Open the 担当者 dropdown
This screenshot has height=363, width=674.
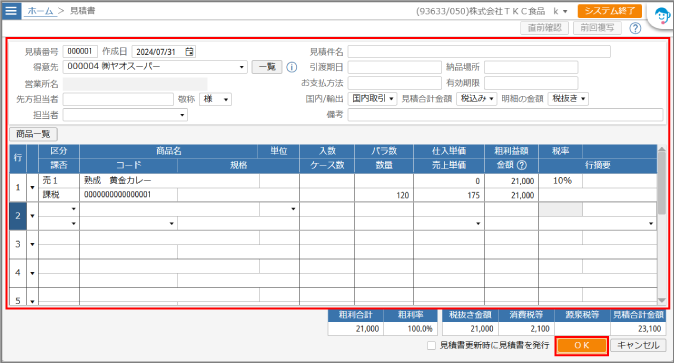(x=182, y=115)
